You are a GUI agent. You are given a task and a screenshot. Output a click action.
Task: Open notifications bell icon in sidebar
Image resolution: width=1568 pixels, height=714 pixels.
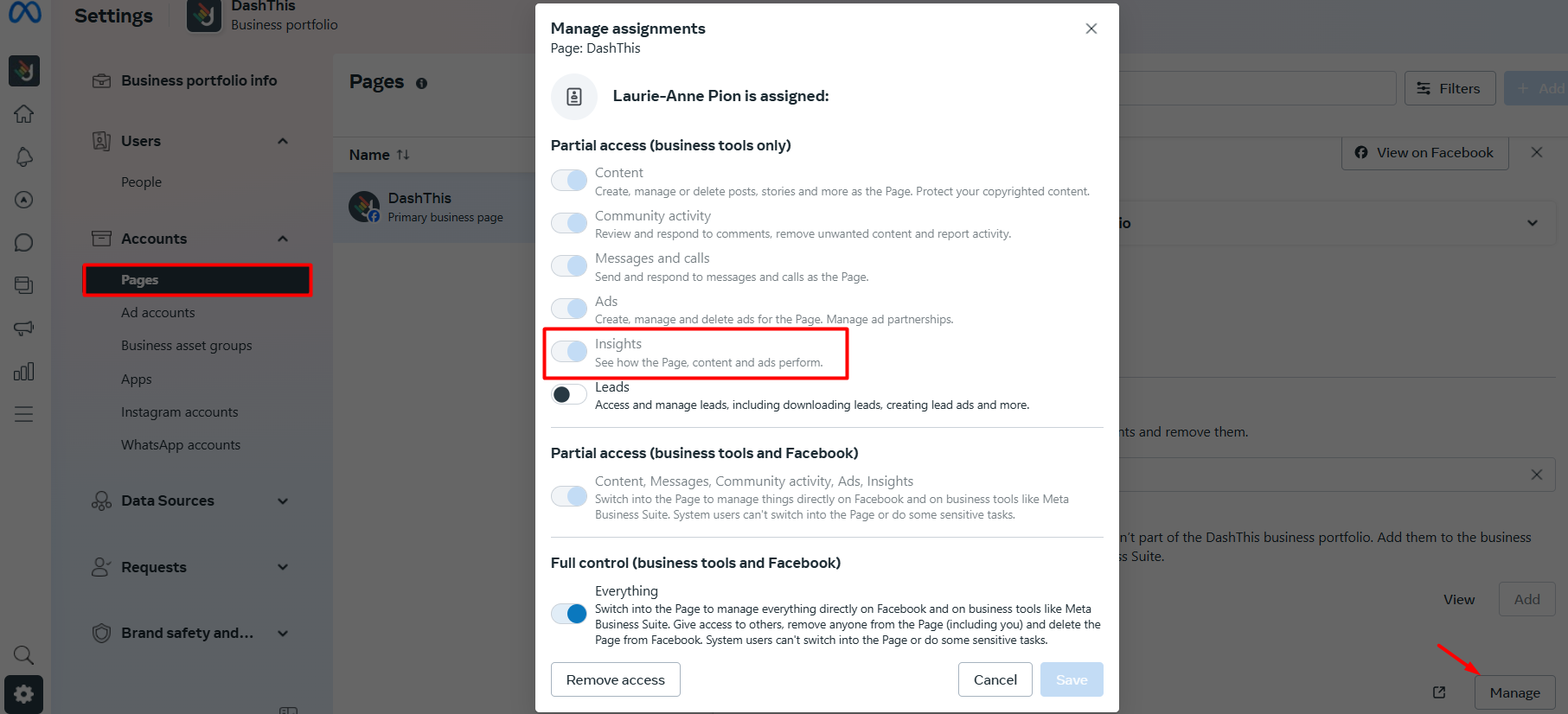(x=24, y=156)
